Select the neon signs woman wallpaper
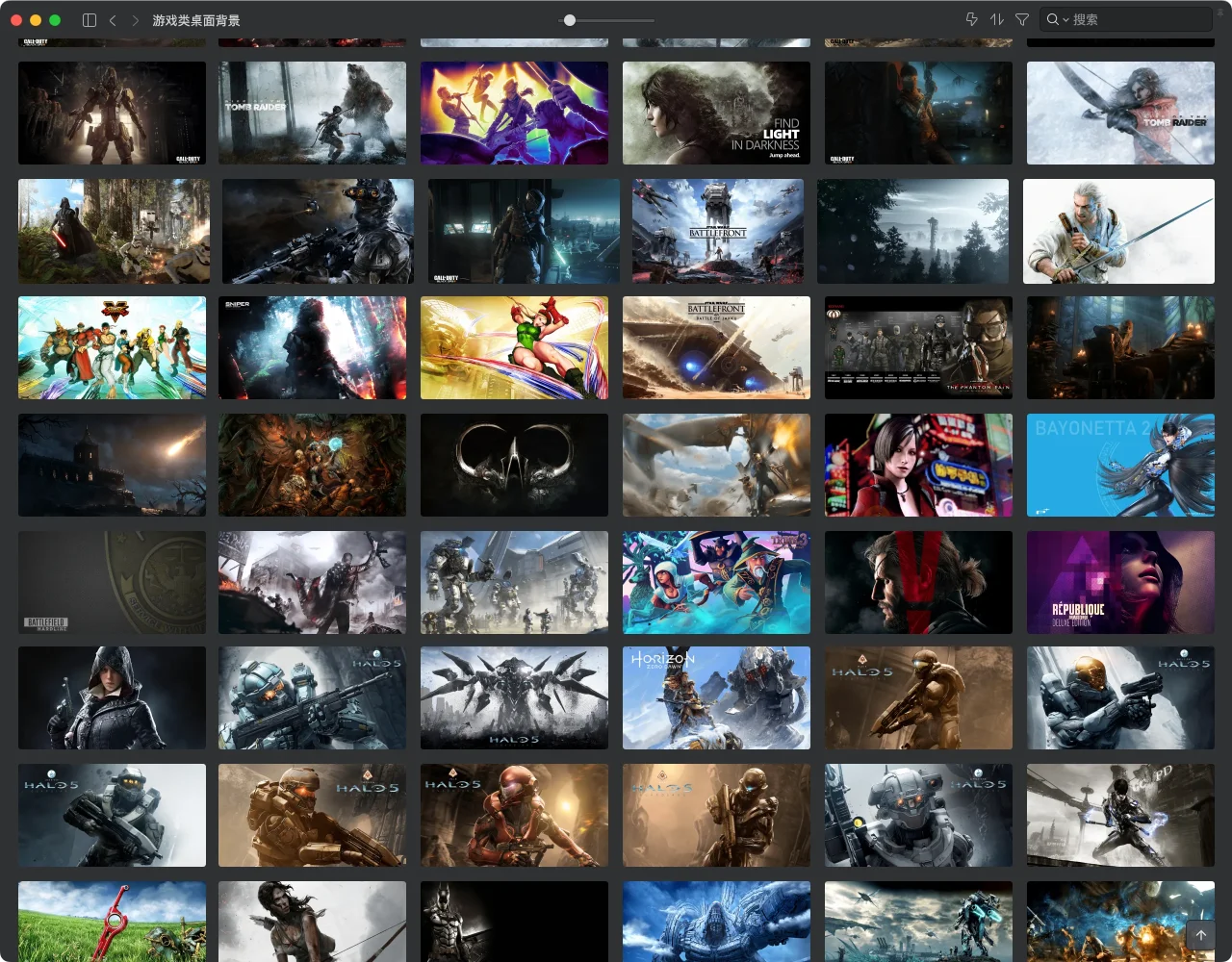1232x962 pixels. (x=918, y=466)
